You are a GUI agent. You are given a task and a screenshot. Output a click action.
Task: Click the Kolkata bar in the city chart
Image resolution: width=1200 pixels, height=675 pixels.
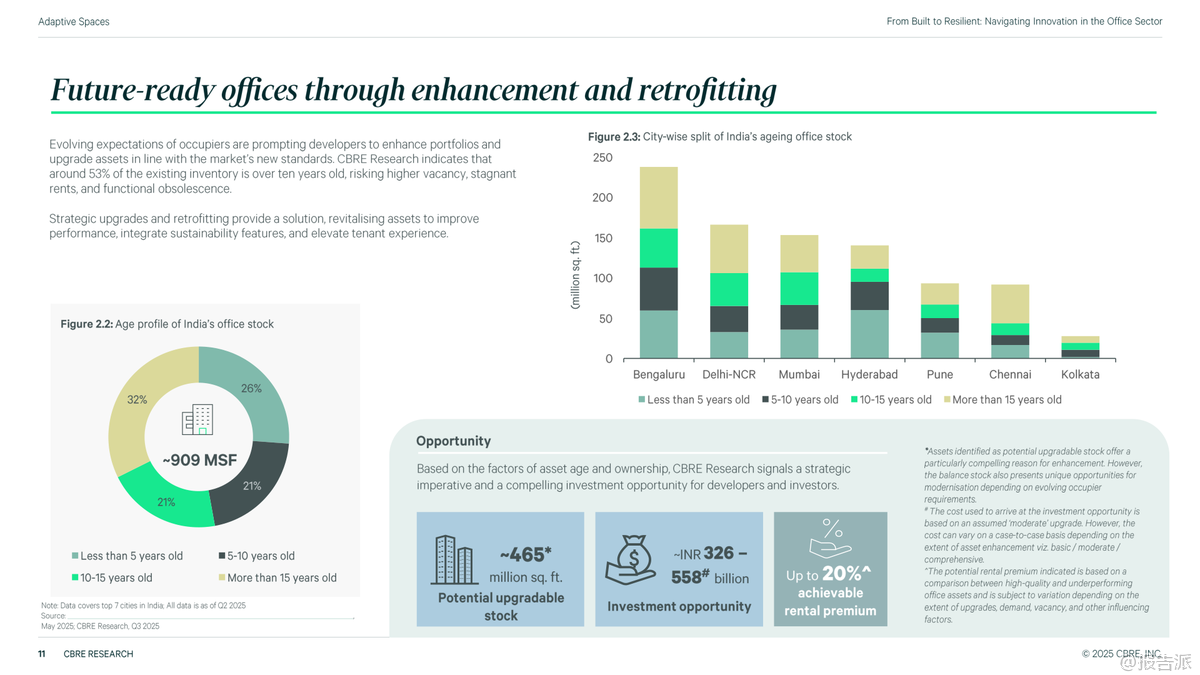1080,347
